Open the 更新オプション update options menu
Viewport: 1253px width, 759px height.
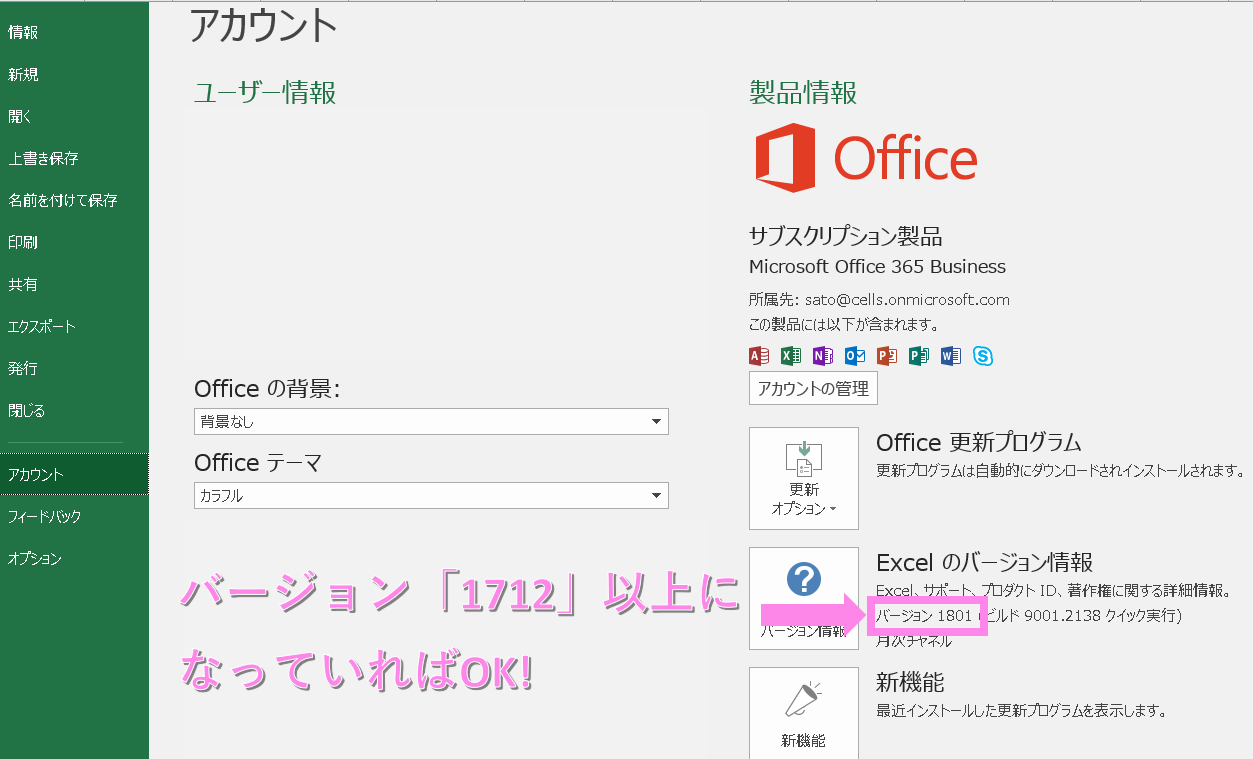[x=803, y=478]
